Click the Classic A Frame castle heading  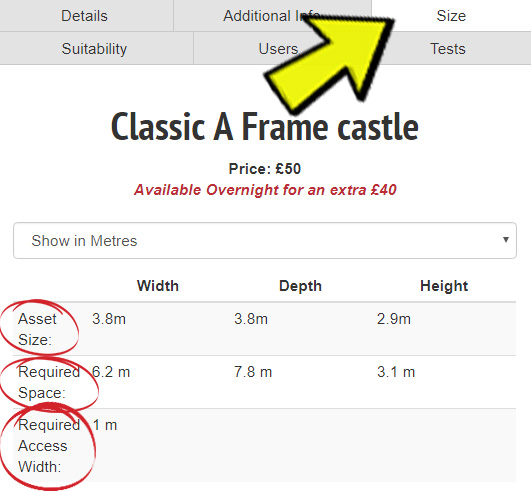(265, 127)
